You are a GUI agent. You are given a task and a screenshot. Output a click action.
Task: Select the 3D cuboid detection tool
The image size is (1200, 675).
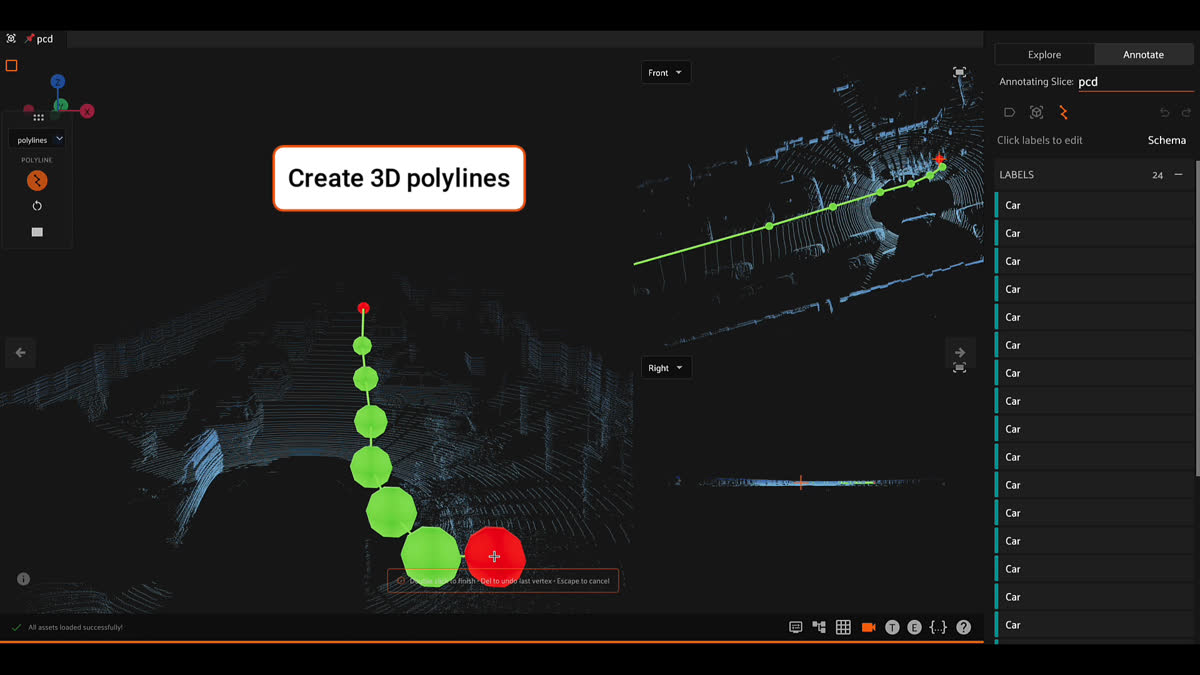pyautogui.click(x=1036, y=113)
